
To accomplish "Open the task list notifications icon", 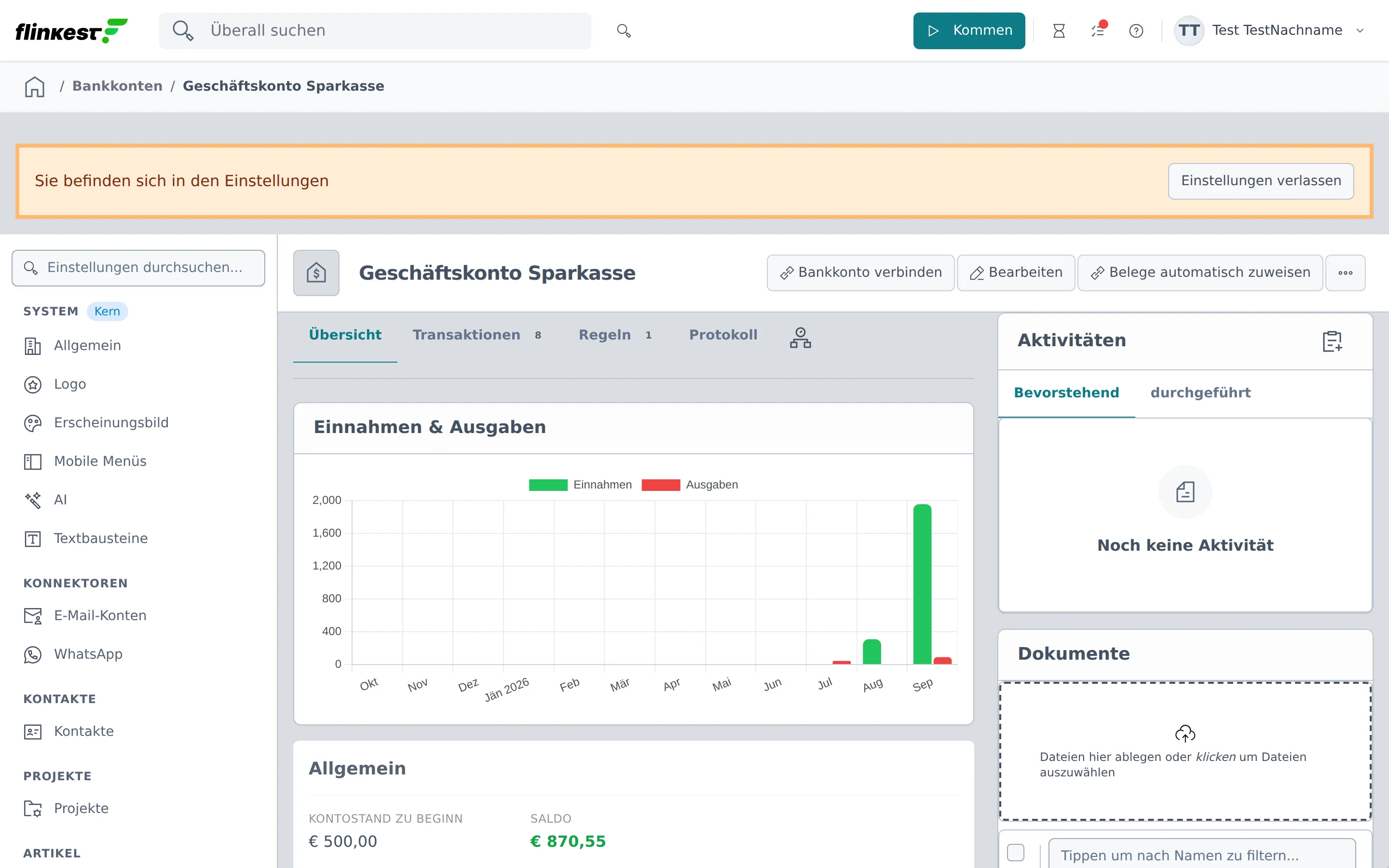I will pyautogui.click(x=1098, y=30).
